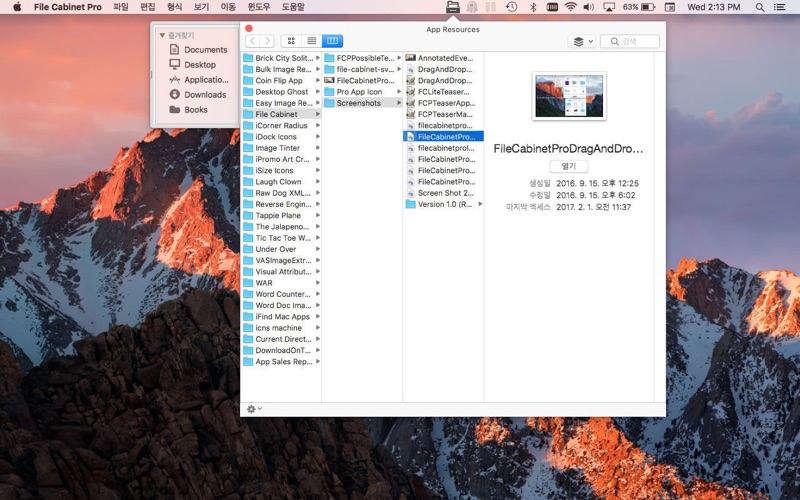Switch to column view
Viewport: 800px width, 500px height.
332,41
